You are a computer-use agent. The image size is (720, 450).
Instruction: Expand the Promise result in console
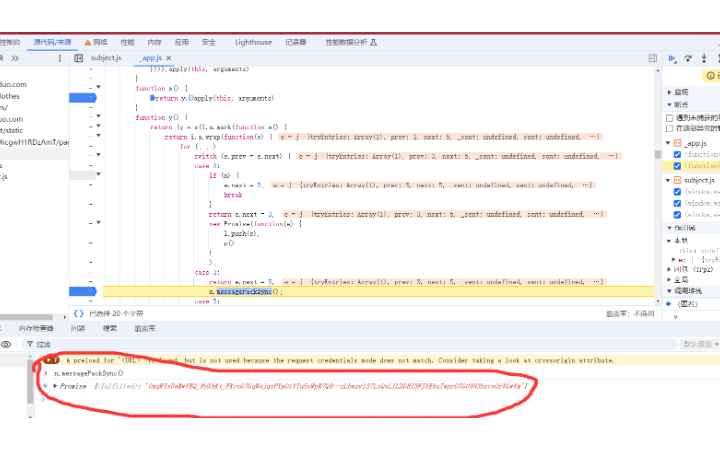tap(55, 386)
